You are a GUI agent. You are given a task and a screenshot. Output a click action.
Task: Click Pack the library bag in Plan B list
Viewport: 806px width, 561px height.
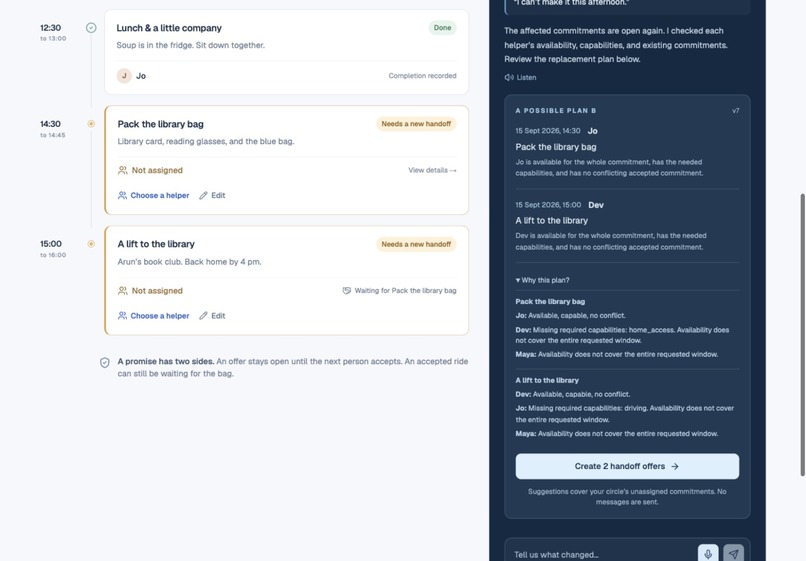click(556, 147)
